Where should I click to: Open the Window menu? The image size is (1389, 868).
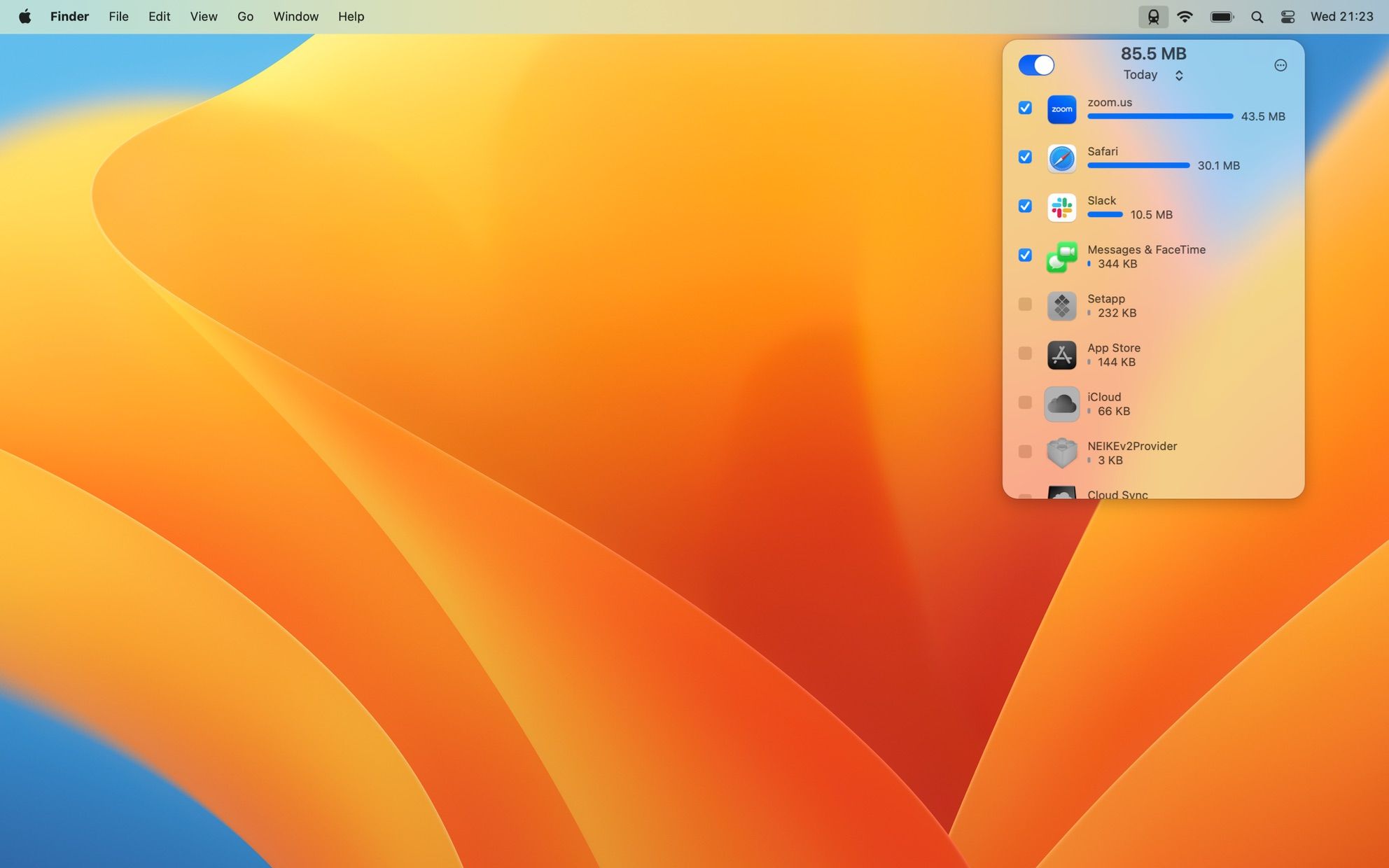pyautogui.click(x=295, y=16)
